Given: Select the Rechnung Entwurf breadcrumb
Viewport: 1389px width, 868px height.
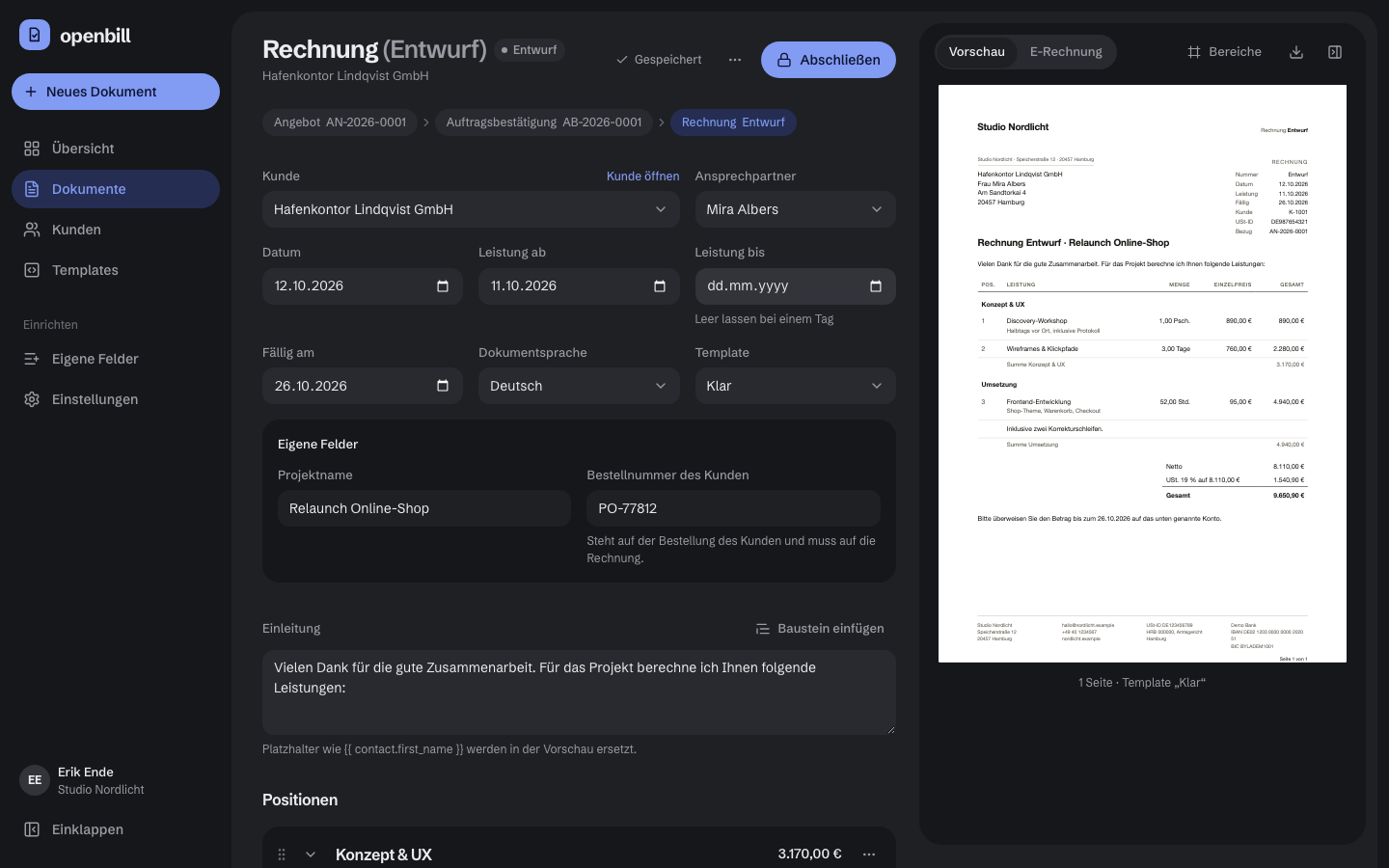Looking at the screenshot, I should [733, 122].
